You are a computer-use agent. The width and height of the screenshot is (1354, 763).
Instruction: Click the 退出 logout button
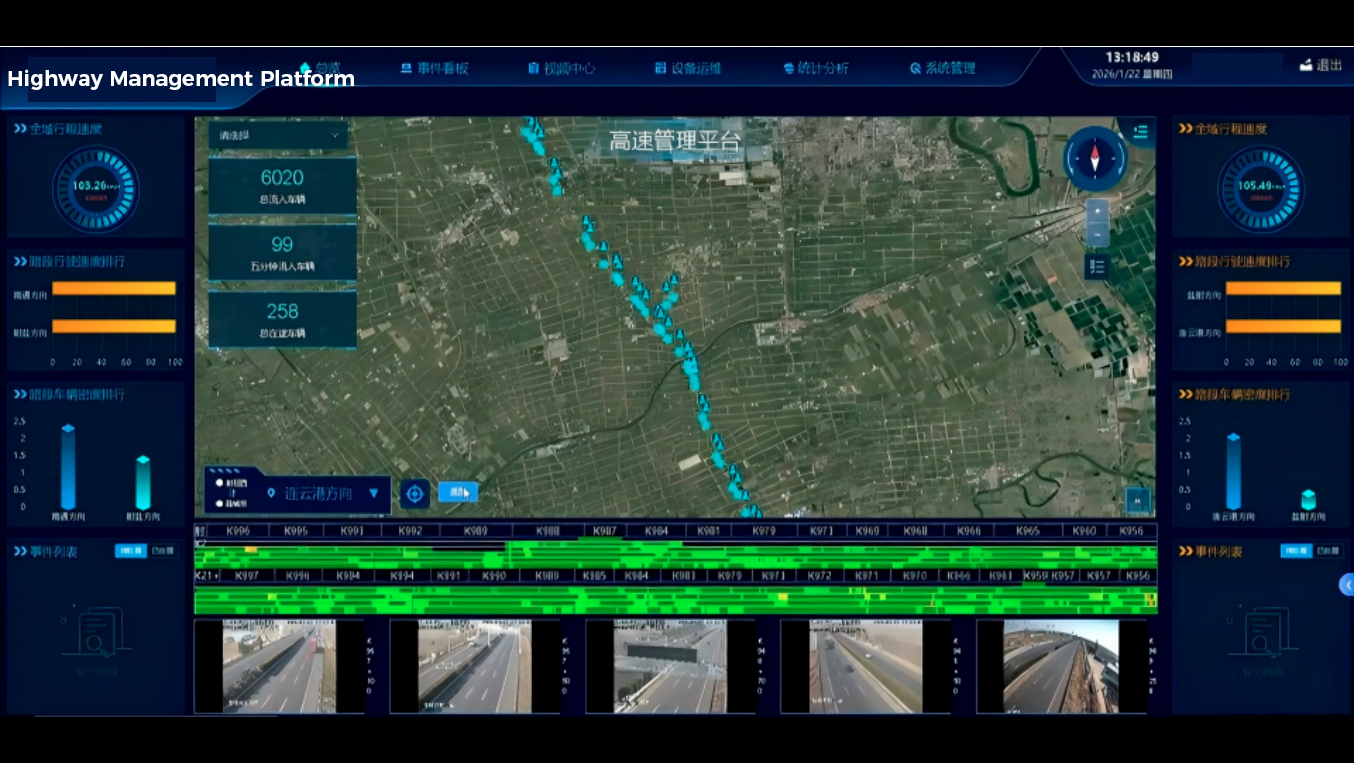pos(1320,65)
